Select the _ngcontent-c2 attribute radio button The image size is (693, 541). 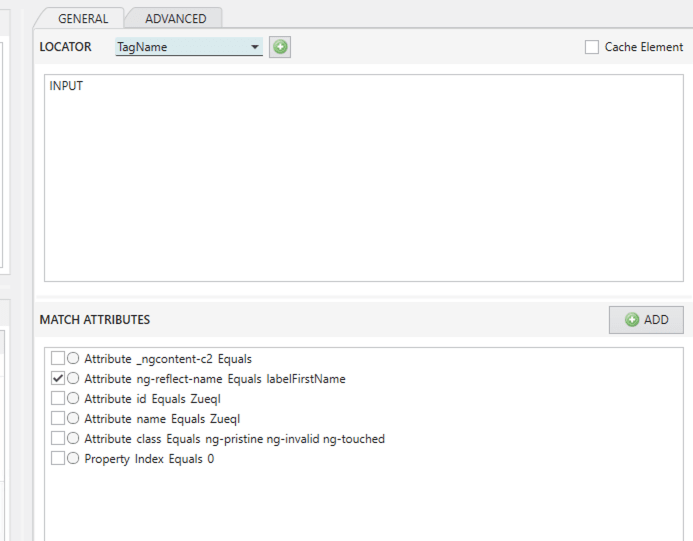73,358
